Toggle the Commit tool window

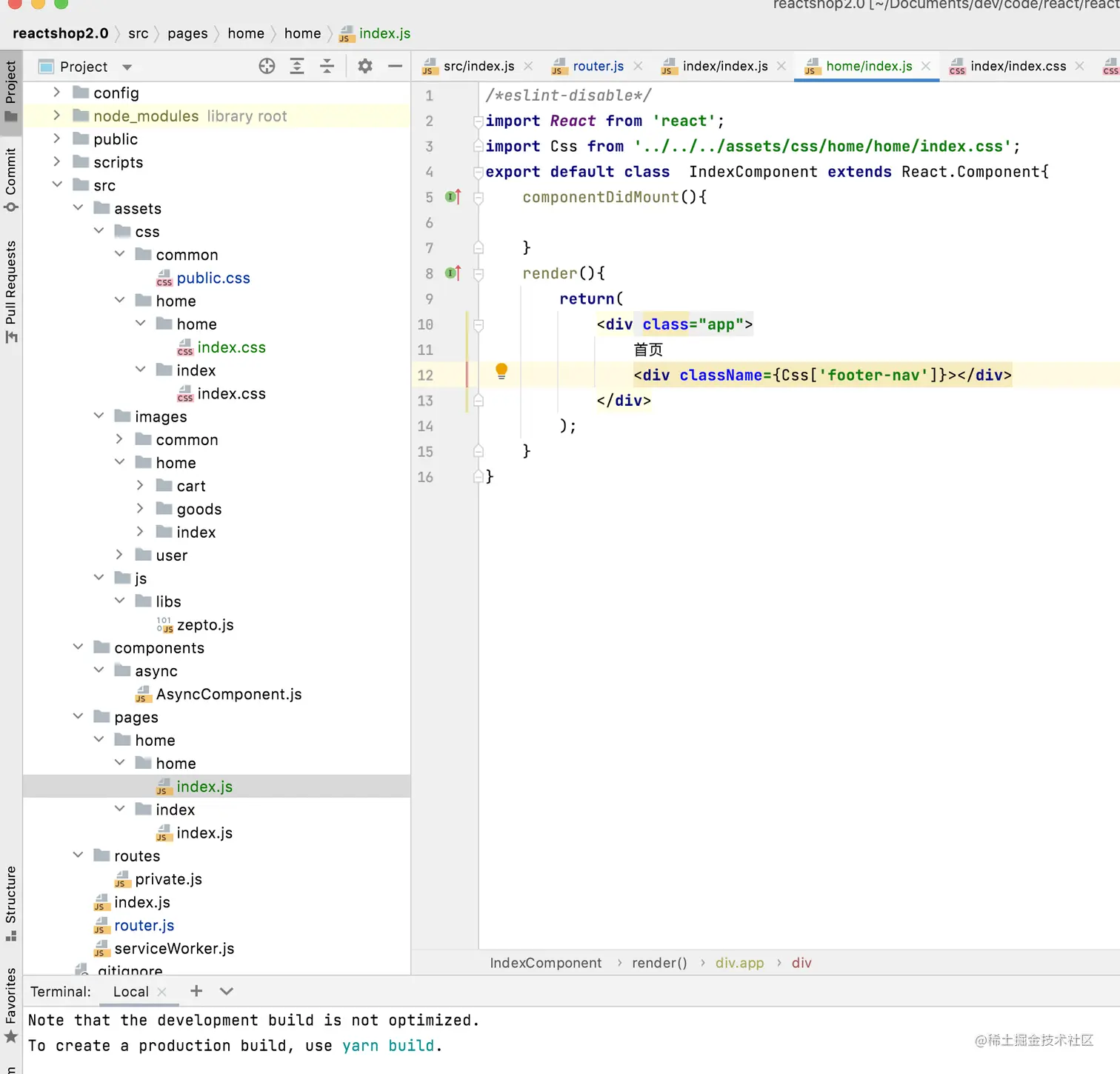[x=11, y=179]
